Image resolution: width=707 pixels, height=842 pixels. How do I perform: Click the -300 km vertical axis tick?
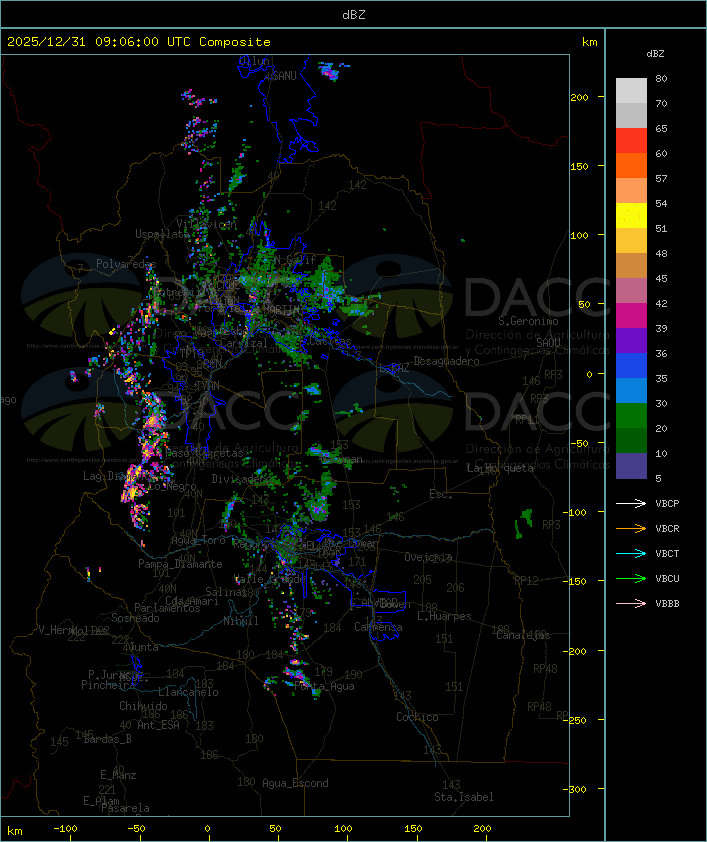577,789
